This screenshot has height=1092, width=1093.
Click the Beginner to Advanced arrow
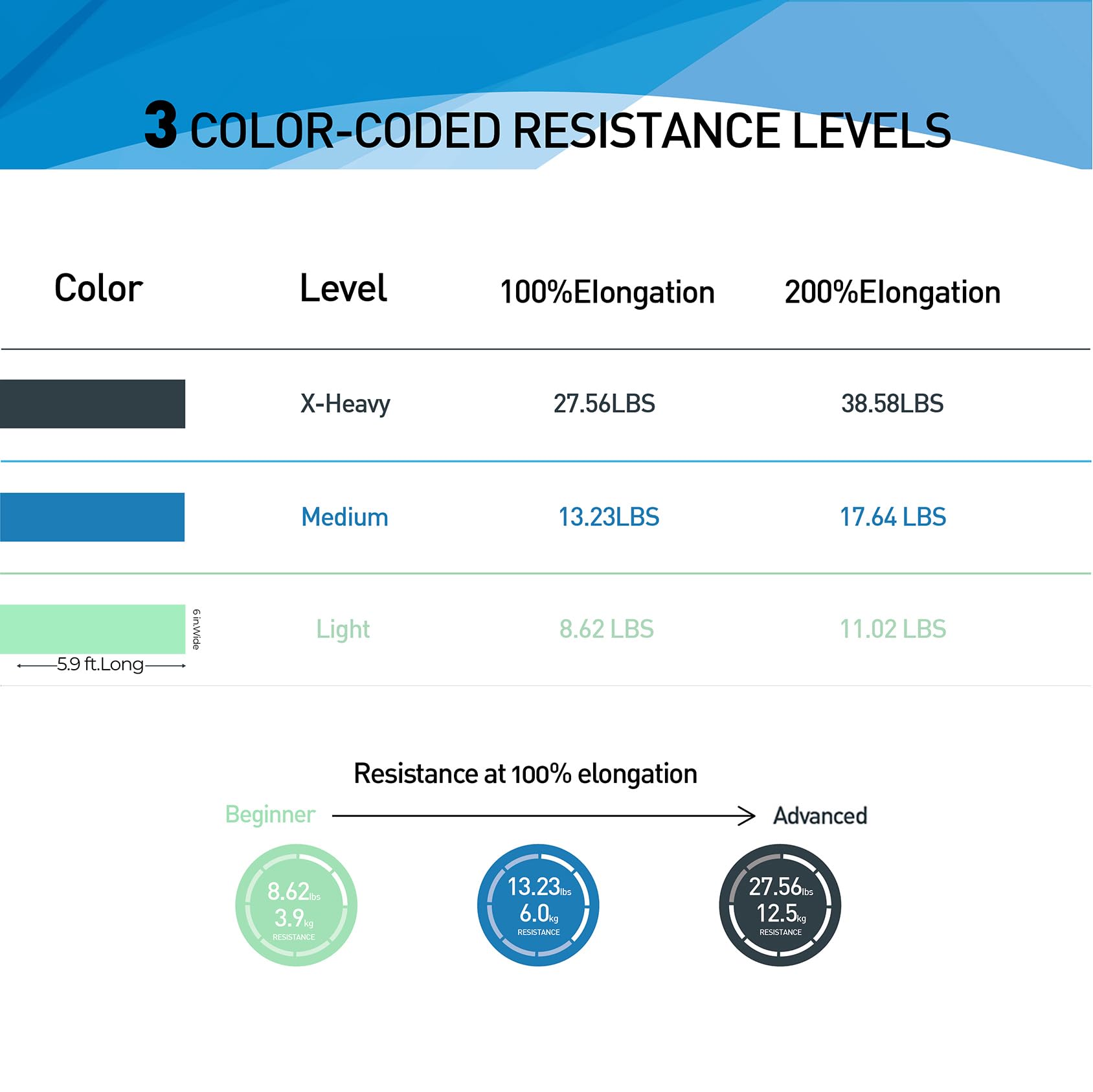(x=543, y=815)
